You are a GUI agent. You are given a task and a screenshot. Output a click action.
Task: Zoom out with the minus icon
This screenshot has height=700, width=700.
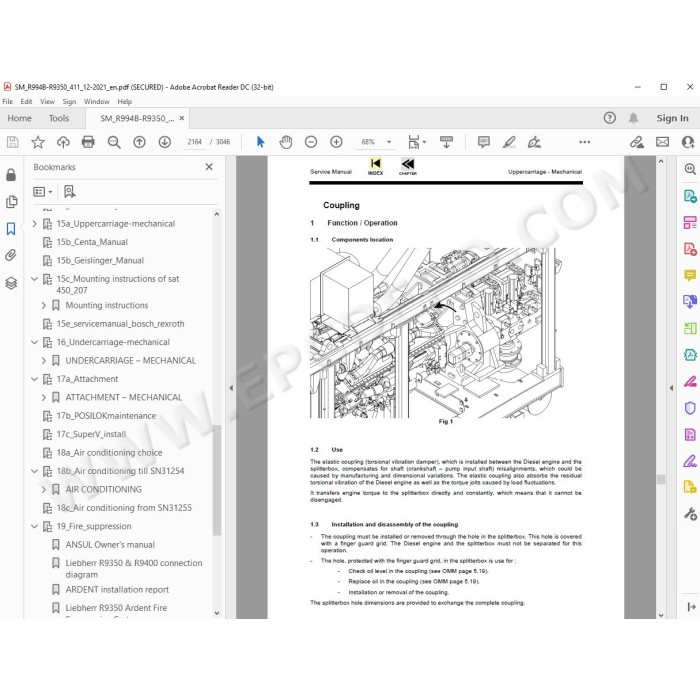tap(311, 142)
